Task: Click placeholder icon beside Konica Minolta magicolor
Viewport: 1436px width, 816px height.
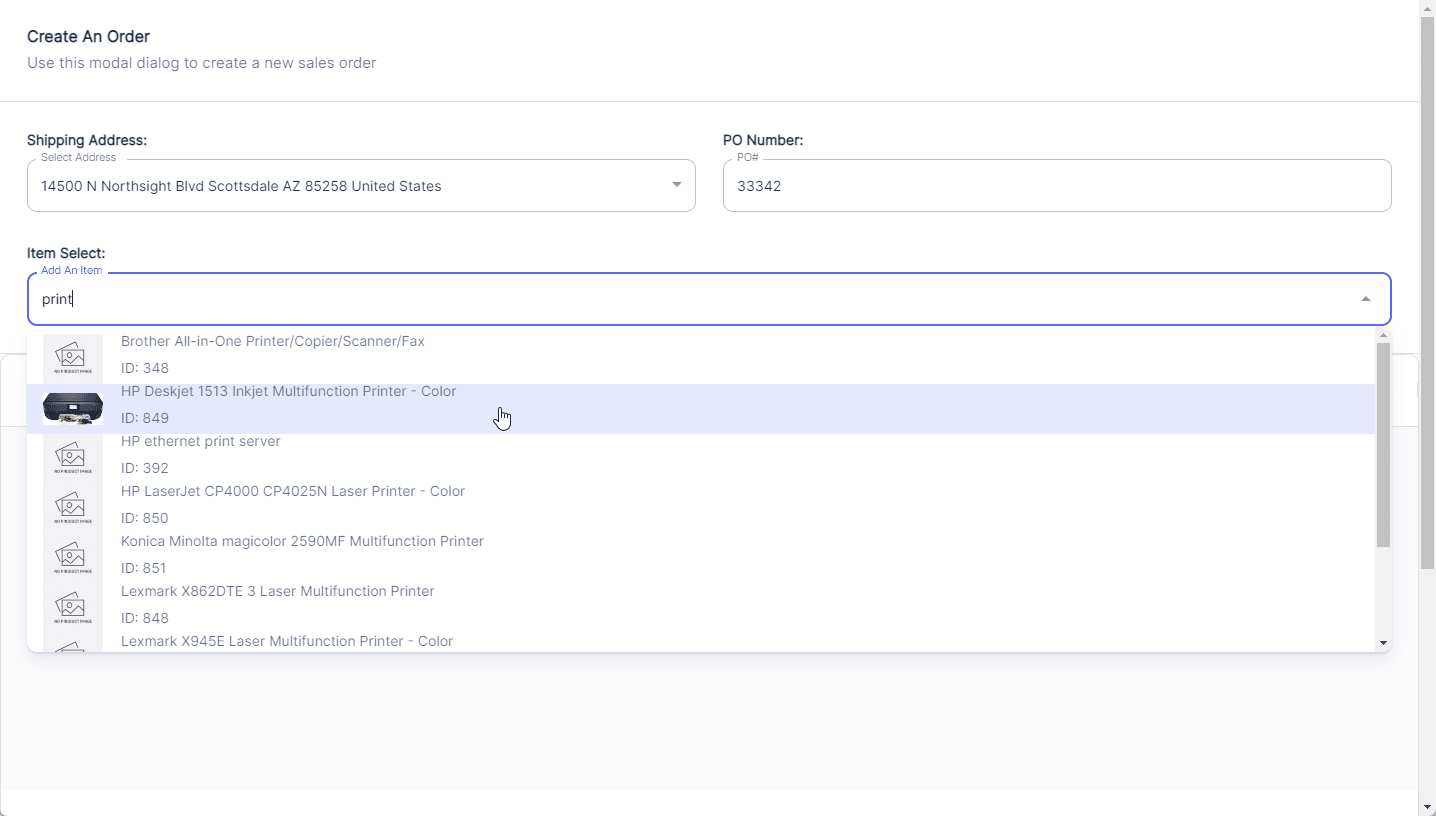Action: tap(72, 558)
